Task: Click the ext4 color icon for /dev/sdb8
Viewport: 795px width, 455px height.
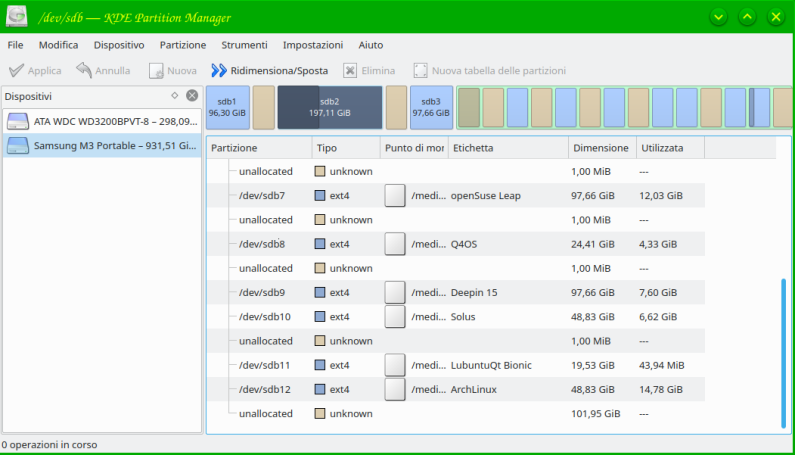Action: pyautogui.click(x=320, y=244)
